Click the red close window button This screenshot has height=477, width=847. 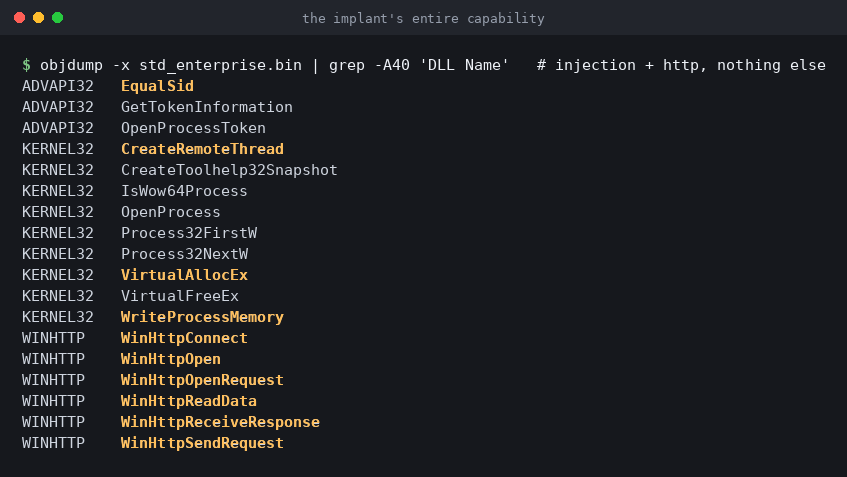(19, 18)
